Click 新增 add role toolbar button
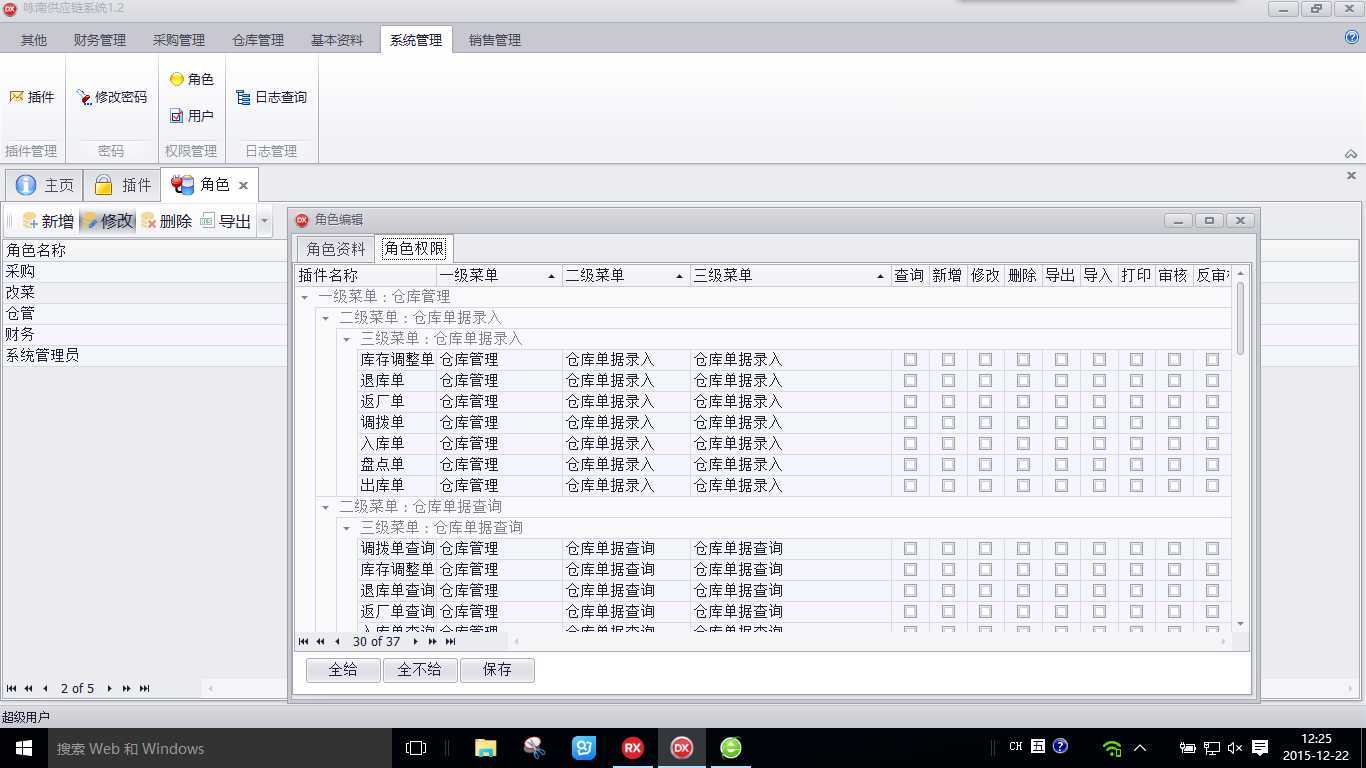 (x=48, y=221)
